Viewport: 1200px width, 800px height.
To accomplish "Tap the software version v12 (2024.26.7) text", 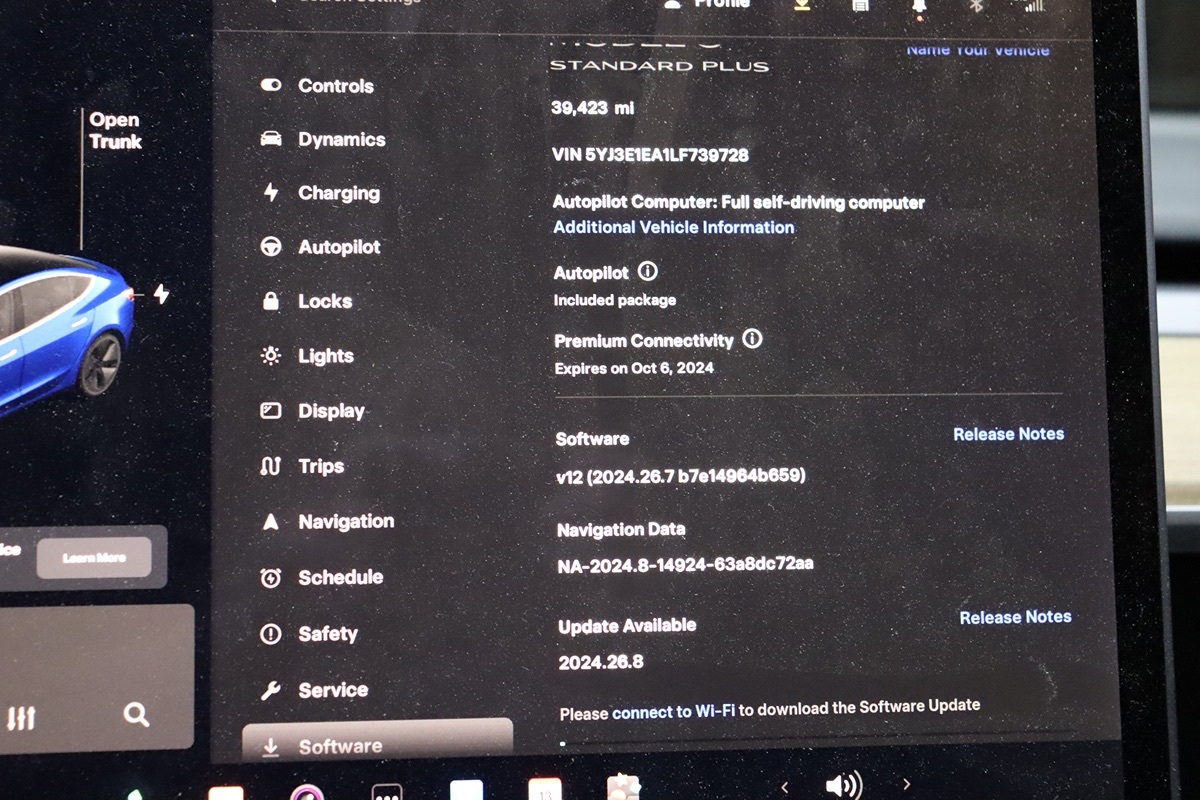I will tap(680, 476).
